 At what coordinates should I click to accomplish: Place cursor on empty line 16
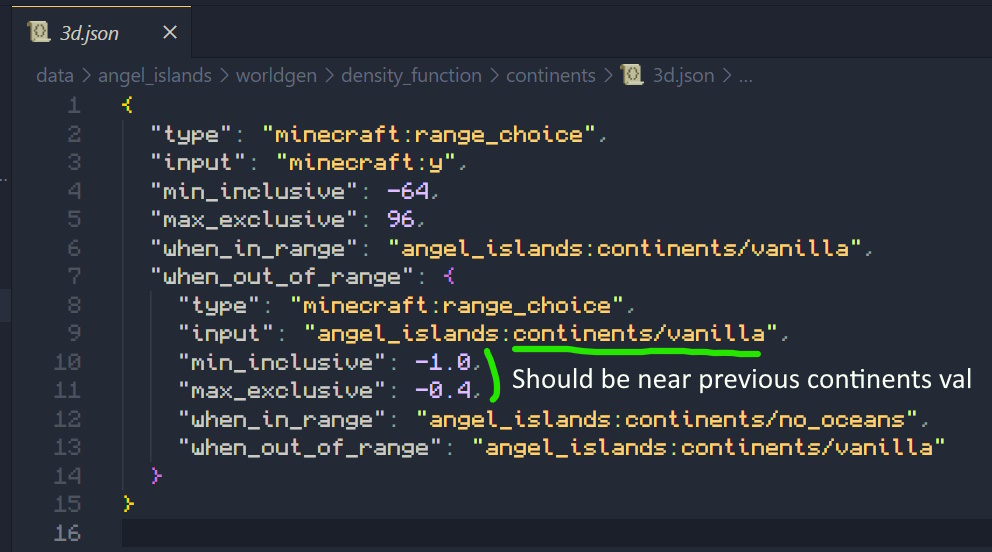click(x=557, y=533)
